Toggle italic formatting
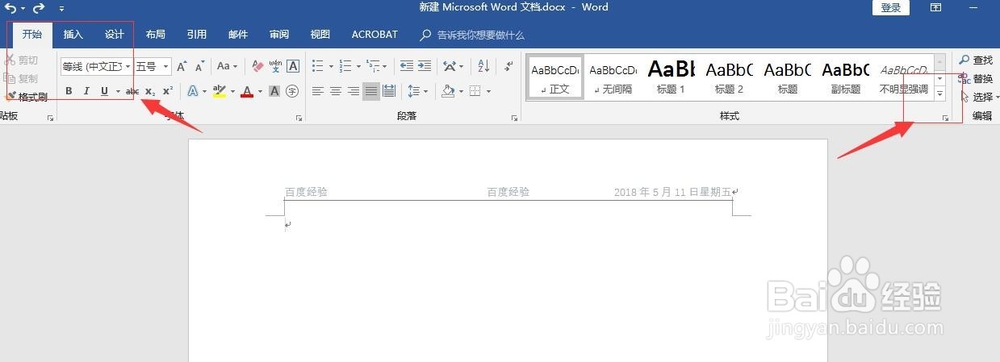This screenshot has height=362, width=1000. [x=86, y=91]
